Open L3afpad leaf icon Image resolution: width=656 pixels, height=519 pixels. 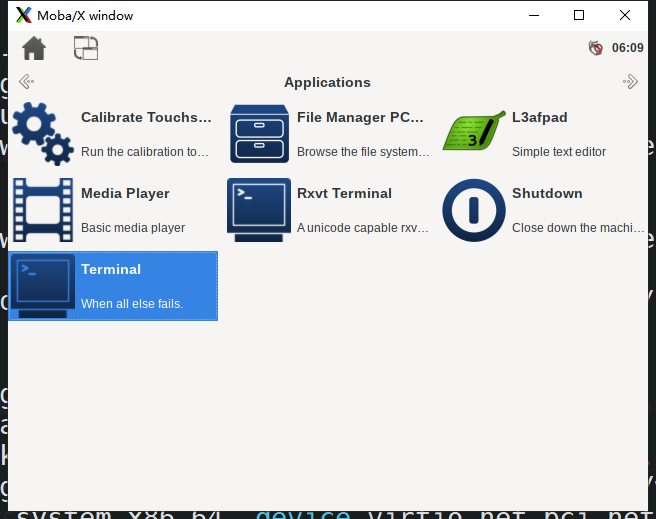tap(474, 131)
